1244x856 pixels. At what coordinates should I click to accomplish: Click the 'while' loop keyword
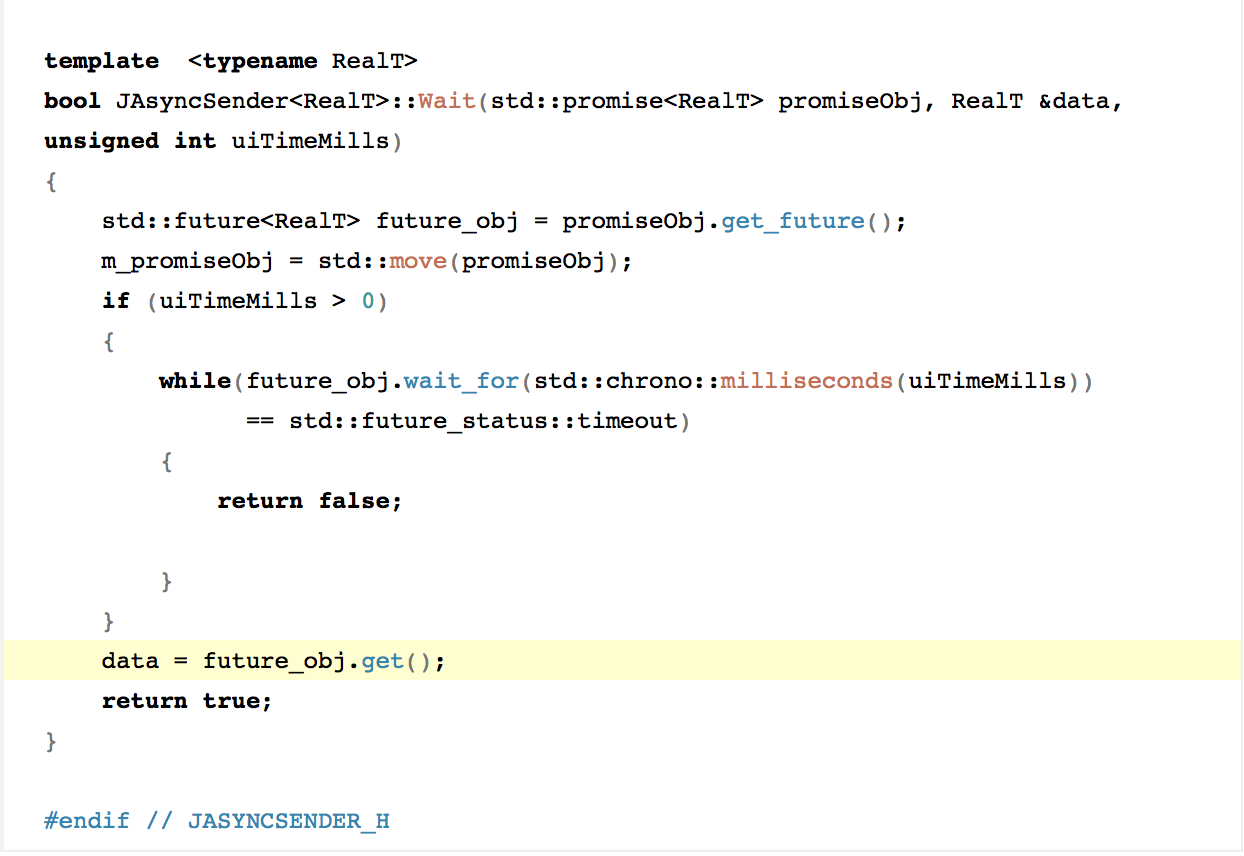click(x=194, y=381)
